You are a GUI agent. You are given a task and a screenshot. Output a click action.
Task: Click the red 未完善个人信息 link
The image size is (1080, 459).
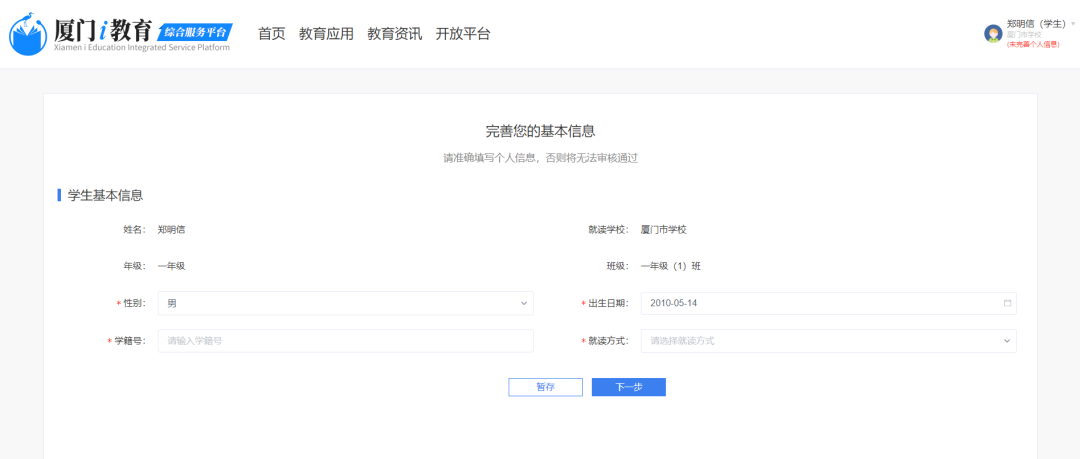click(1033, 44)
